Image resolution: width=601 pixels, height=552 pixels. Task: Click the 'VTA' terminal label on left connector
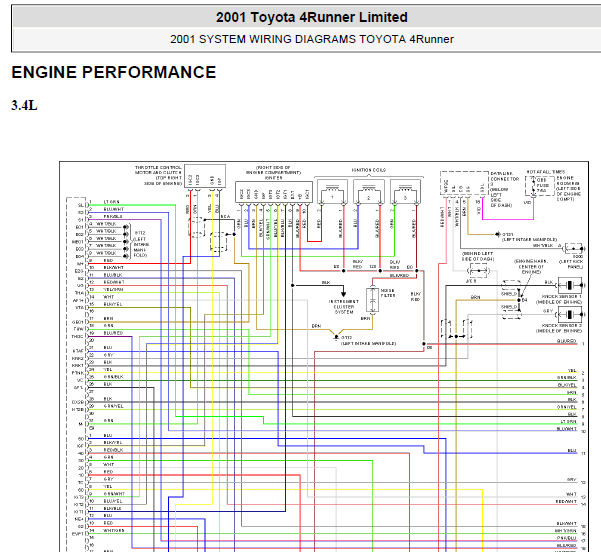click(79, 307)
